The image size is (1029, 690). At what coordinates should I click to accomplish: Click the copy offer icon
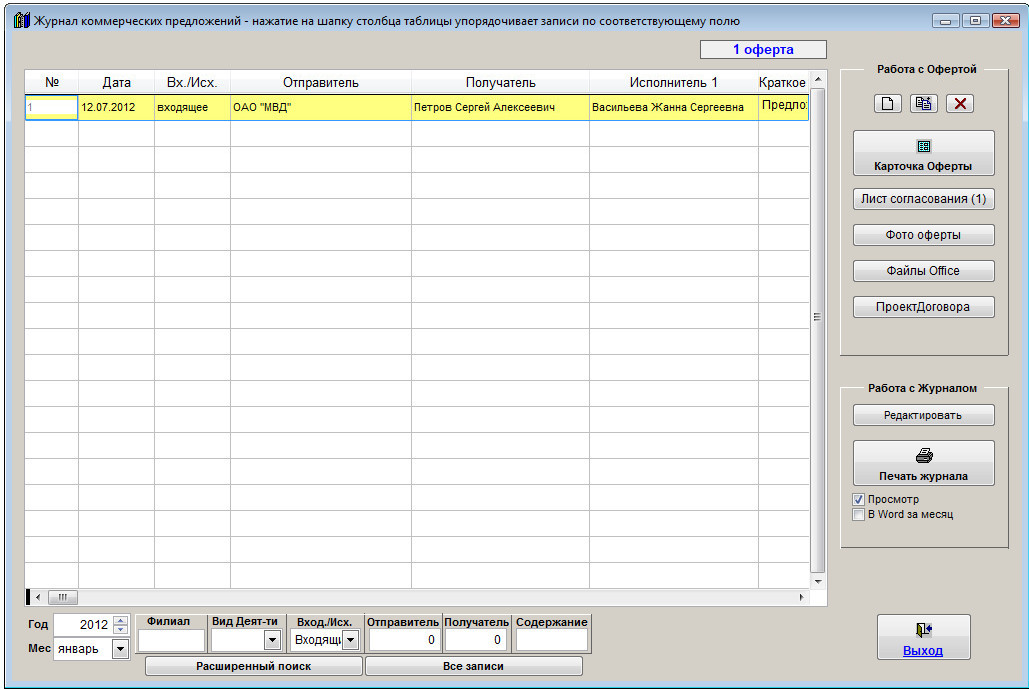[x=923, y=104]
